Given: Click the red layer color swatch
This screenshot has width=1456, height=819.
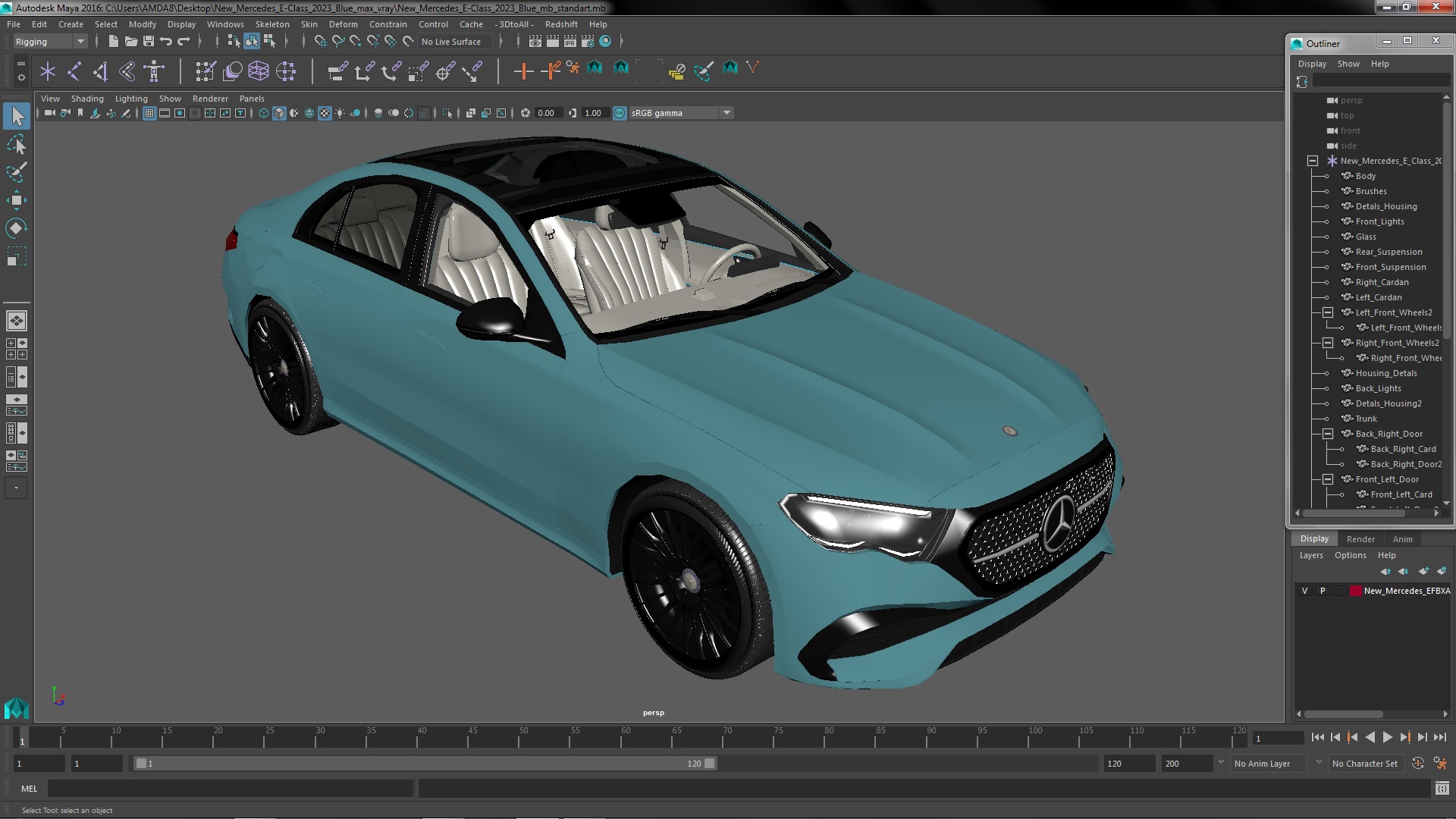Looking at the screenshot, I should (x=1355, y=591).
